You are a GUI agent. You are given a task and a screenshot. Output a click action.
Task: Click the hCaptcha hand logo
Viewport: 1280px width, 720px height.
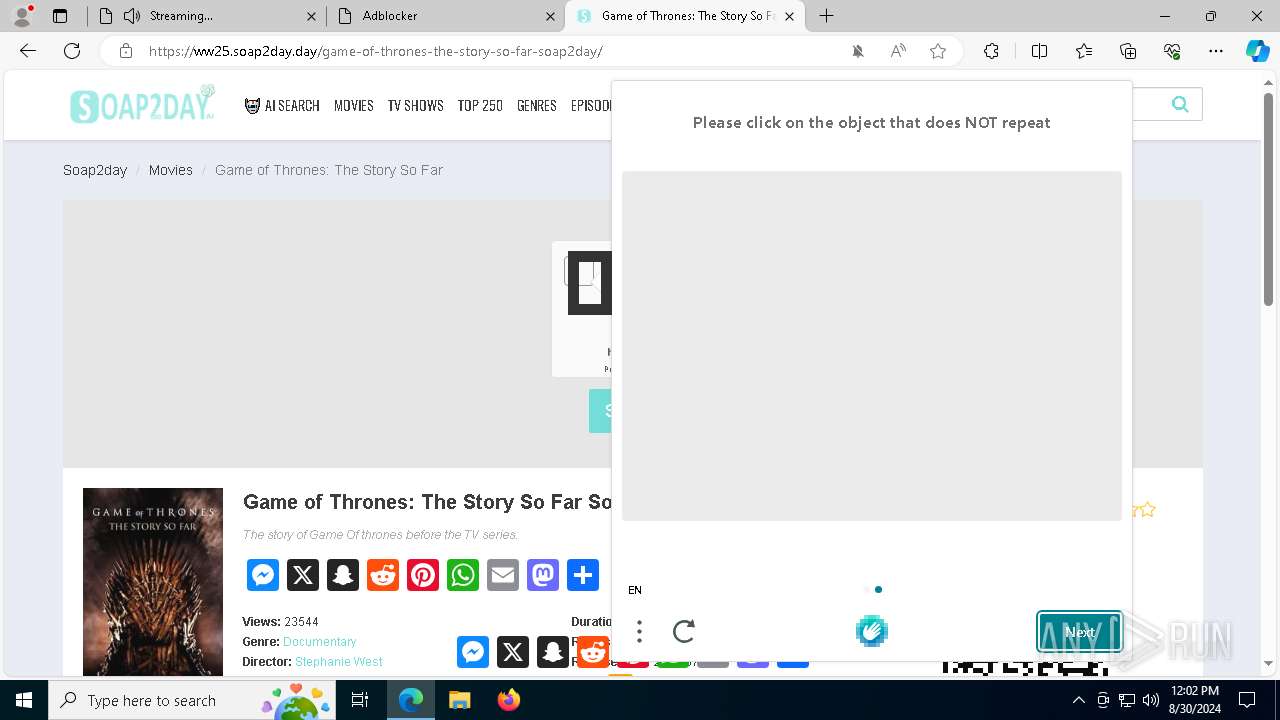pos(872,631)
